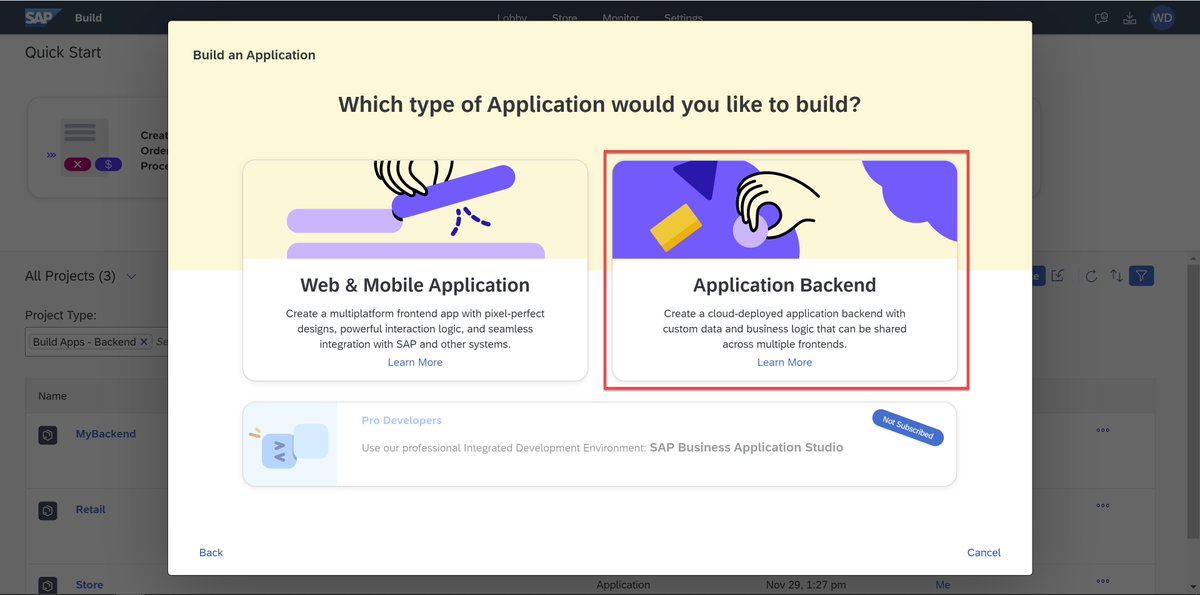Click the Application type cell in Store row
This screenshot has width=1200, height=595.
(x=623, y=585)
